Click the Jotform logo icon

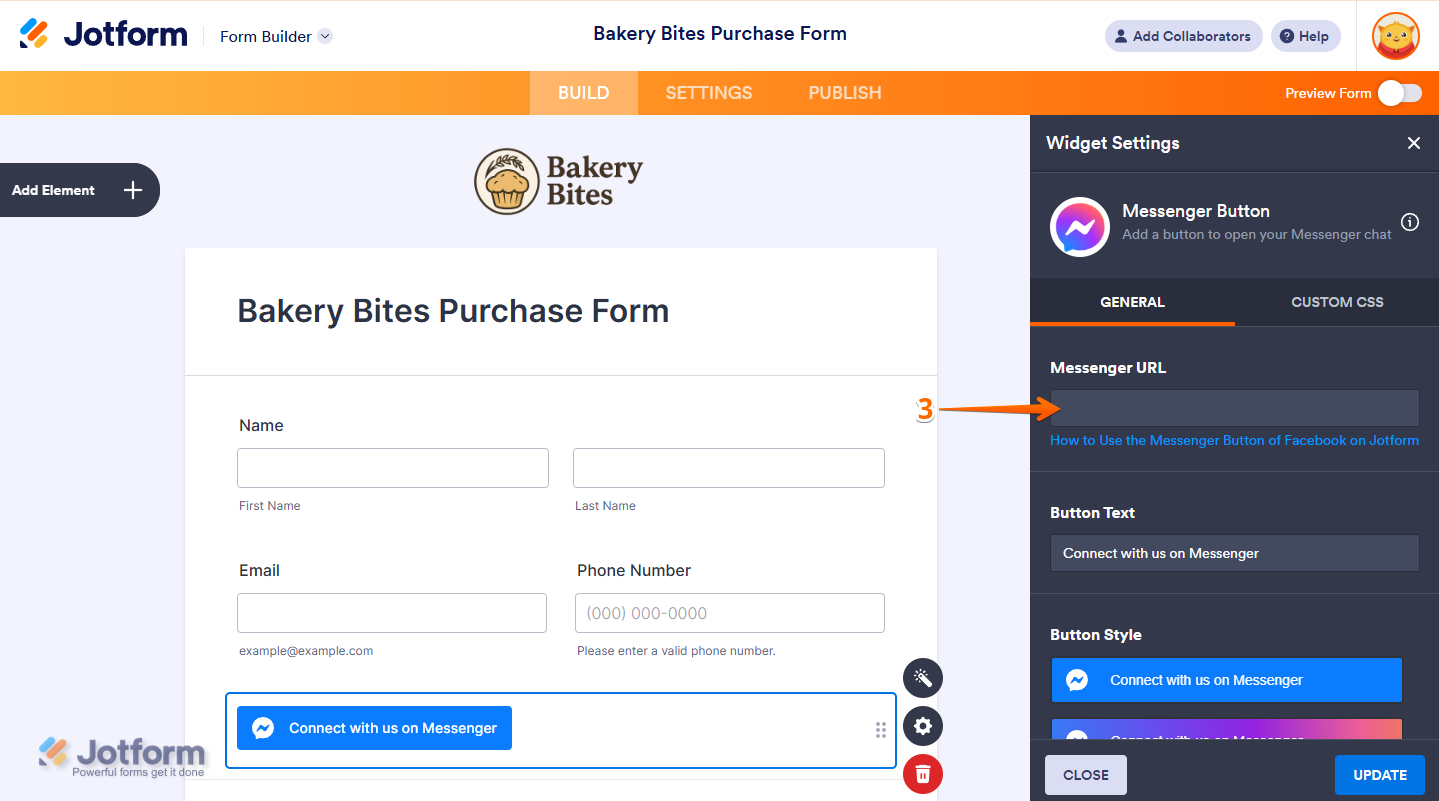(34, 34)
